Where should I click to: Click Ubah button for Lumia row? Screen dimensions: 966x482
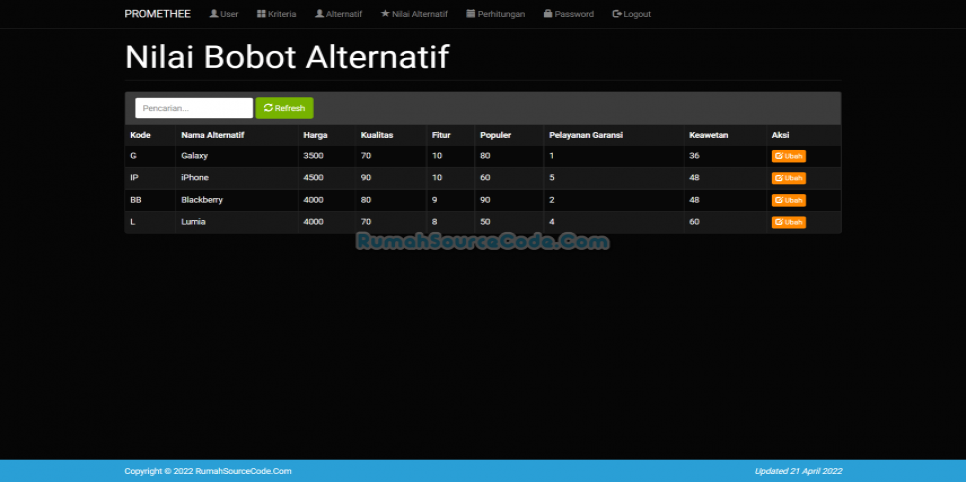click(789, 222)
